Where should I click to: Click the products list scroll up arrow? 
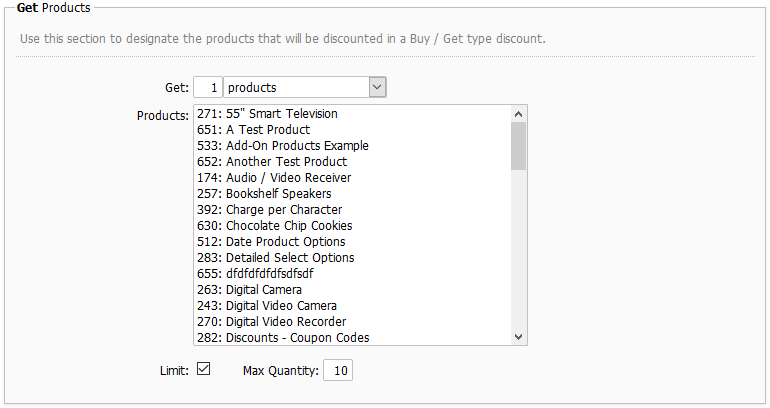[x=518, y=114]
